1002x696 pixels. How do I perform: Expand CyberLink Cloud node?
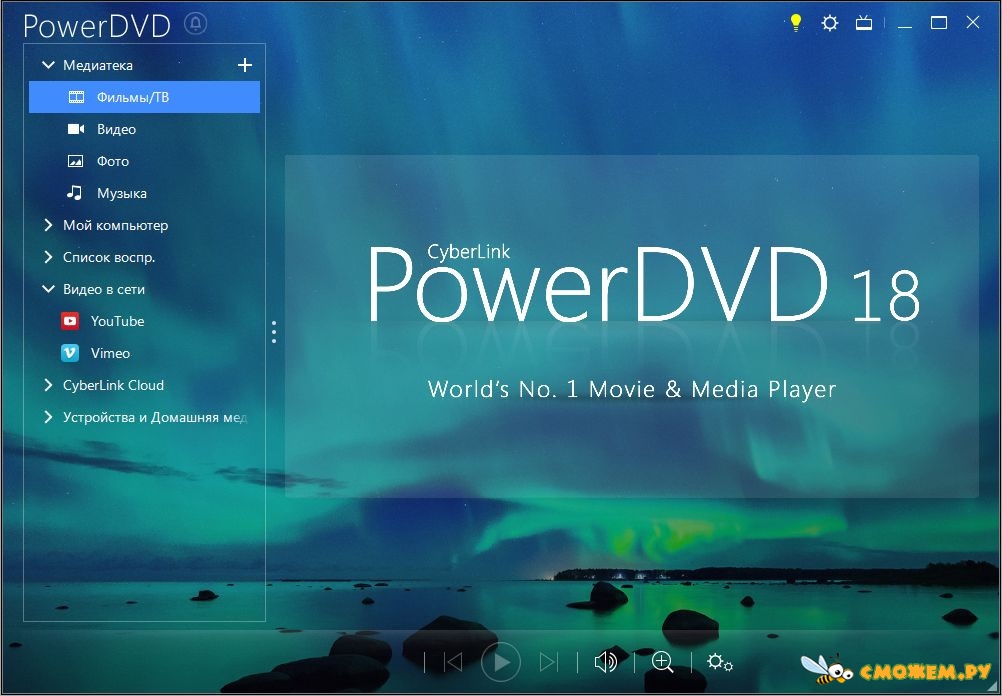coord(48,385)
